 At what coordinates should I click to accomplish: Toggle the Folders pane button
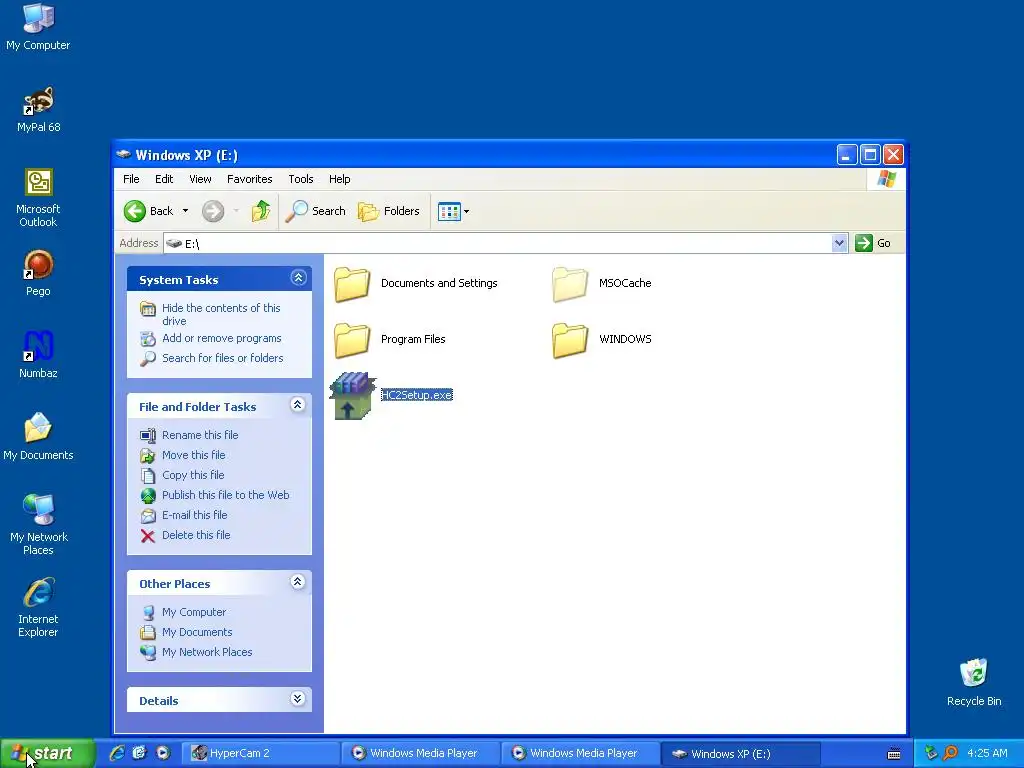click(x=389, y=211)
